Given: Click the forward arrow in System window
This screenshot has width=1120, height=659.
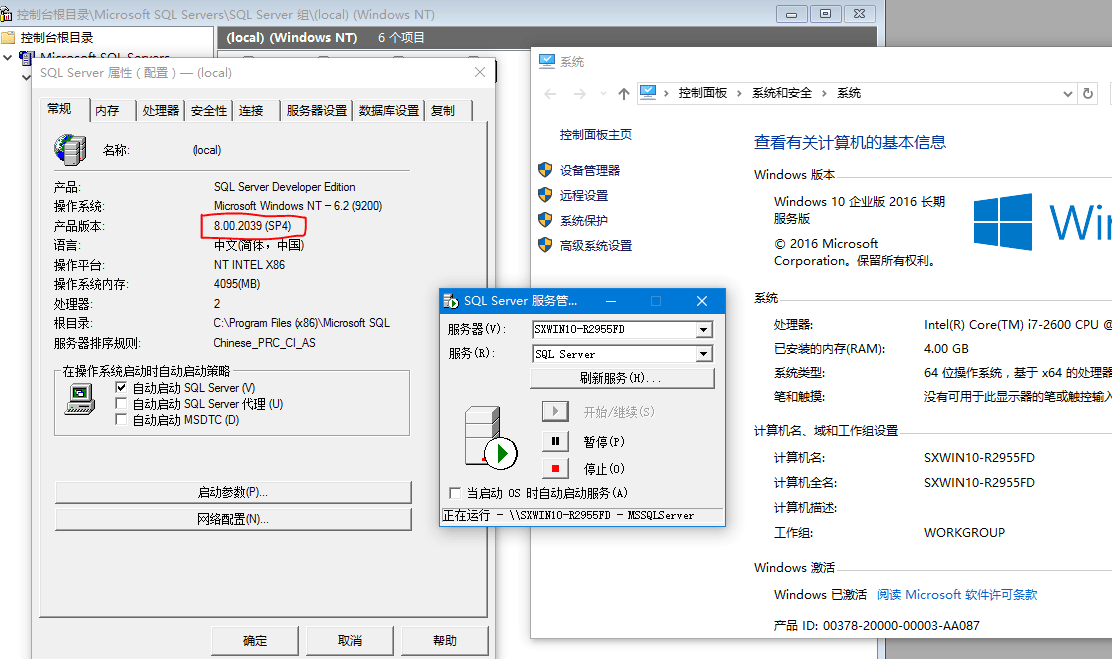Looking at the screenshot, I should (x=580, y=94).
